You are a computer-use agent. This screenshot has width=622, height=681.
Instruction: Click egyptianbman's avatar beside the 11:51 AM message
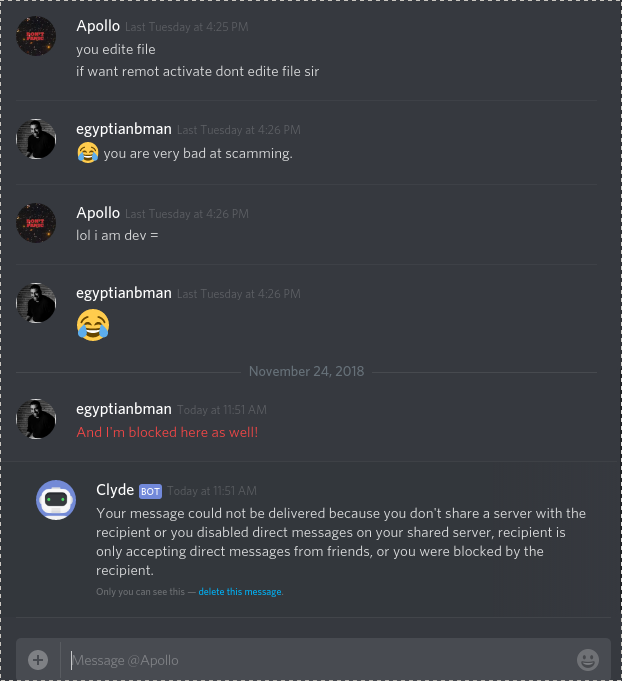click(x=36, y=419)
